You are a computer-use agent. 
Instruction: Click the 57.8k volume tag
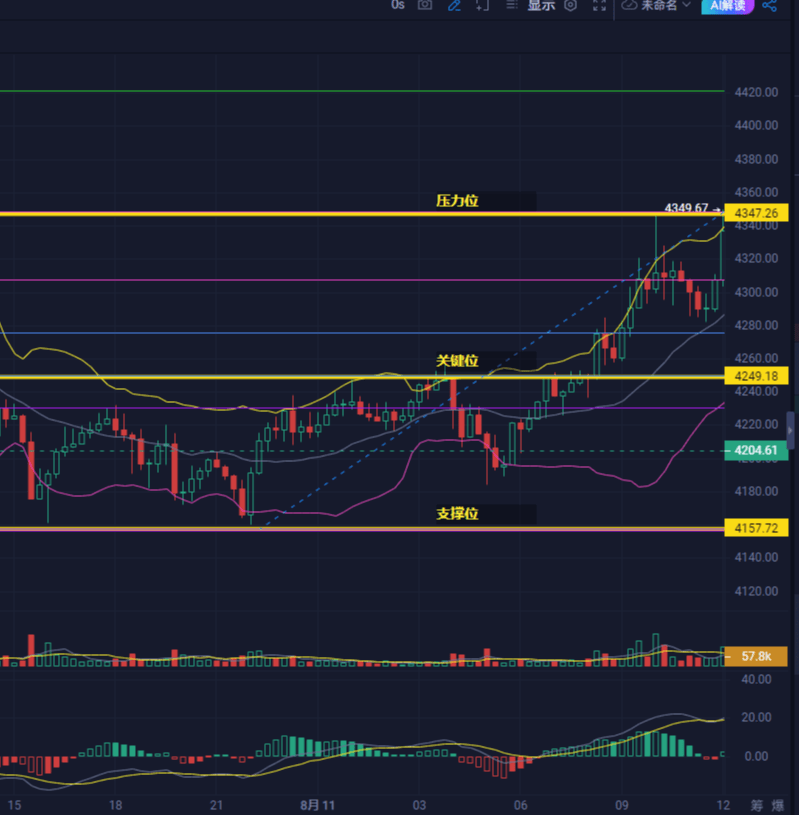(x=756, y=656)
